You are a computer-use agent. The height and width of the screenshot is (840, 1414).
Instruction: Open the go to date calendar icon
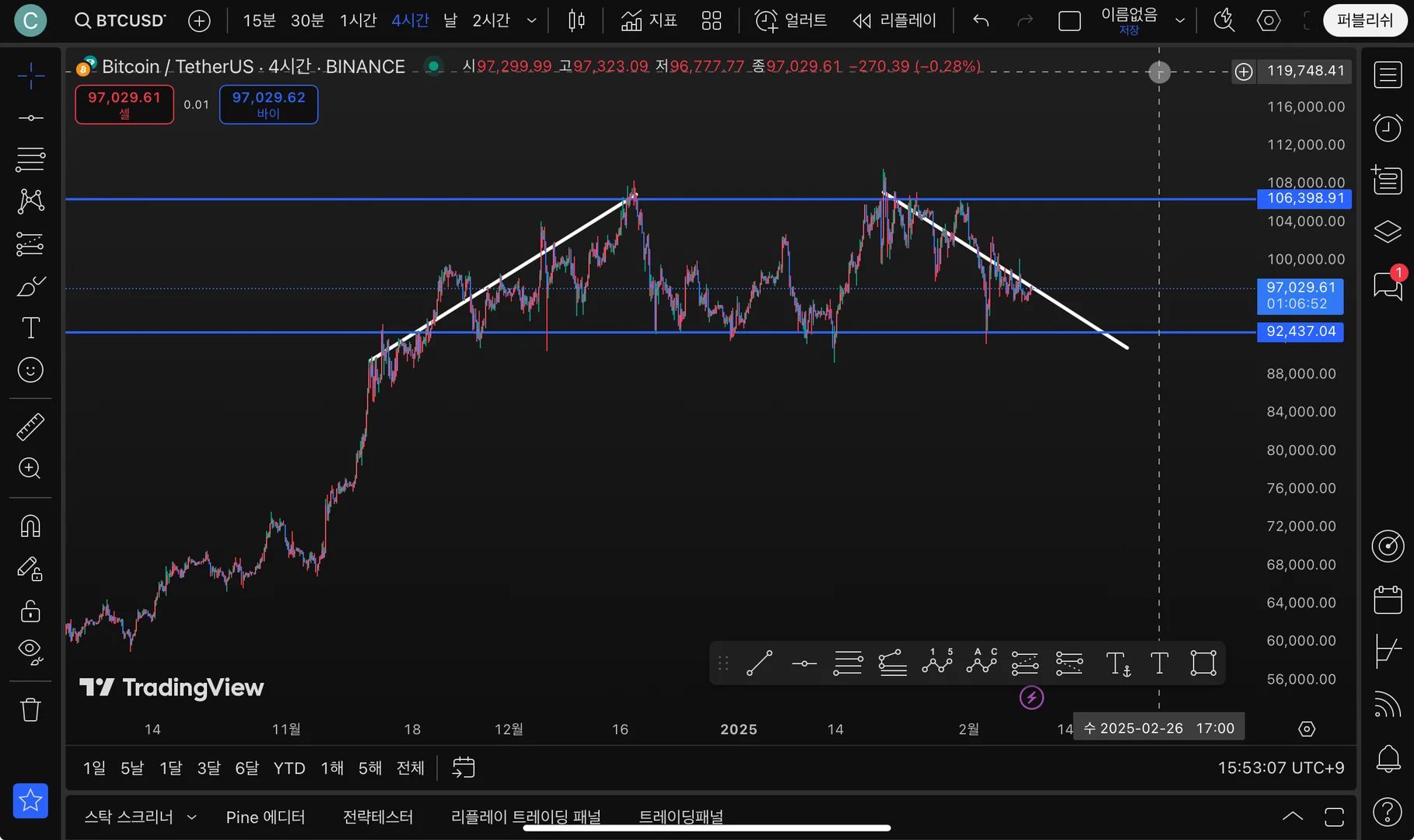click(464, 768)
